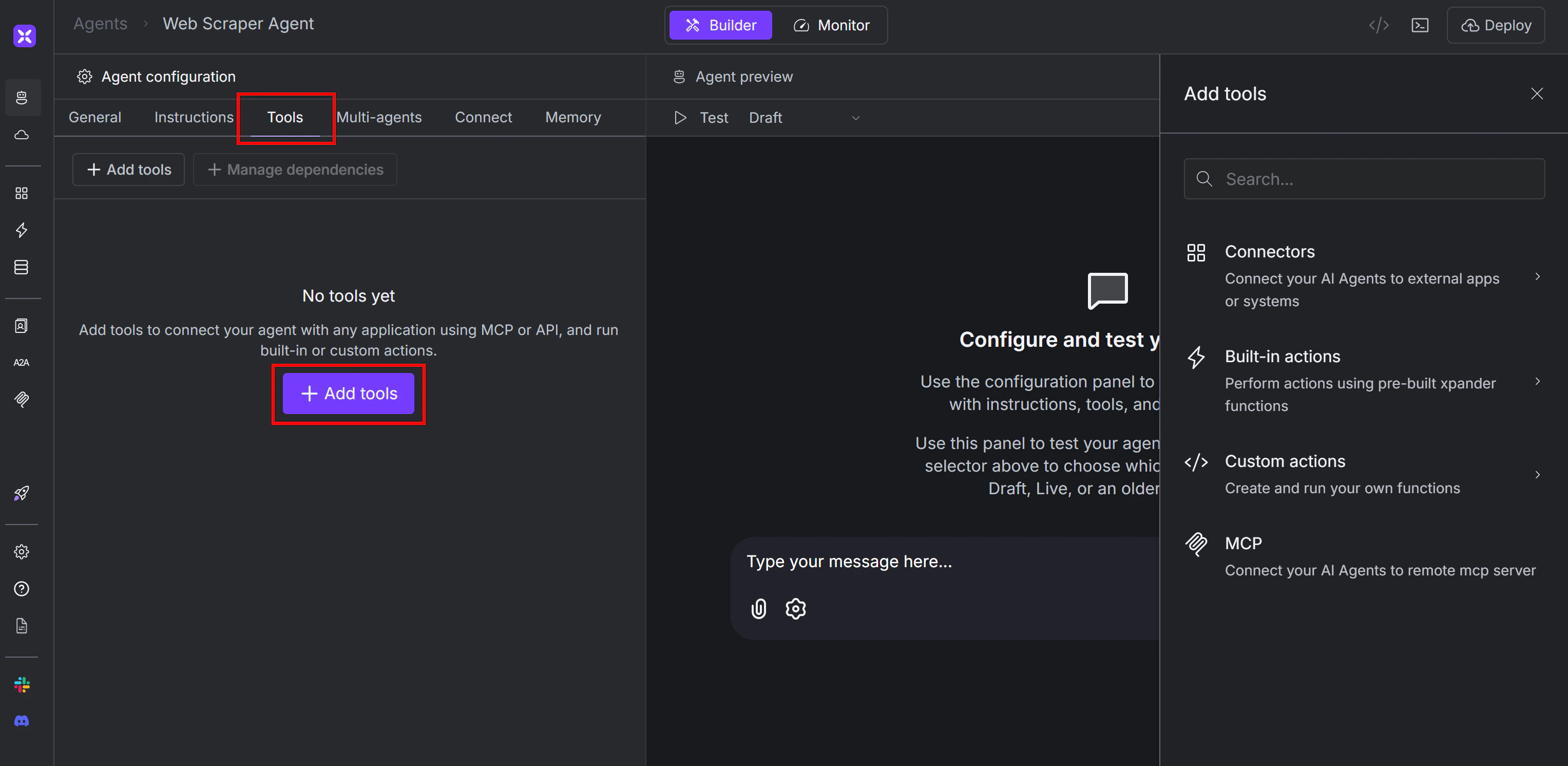The image size is (1568, 766).
Task: Enable Builder mode
Action: tap(720, 25)
